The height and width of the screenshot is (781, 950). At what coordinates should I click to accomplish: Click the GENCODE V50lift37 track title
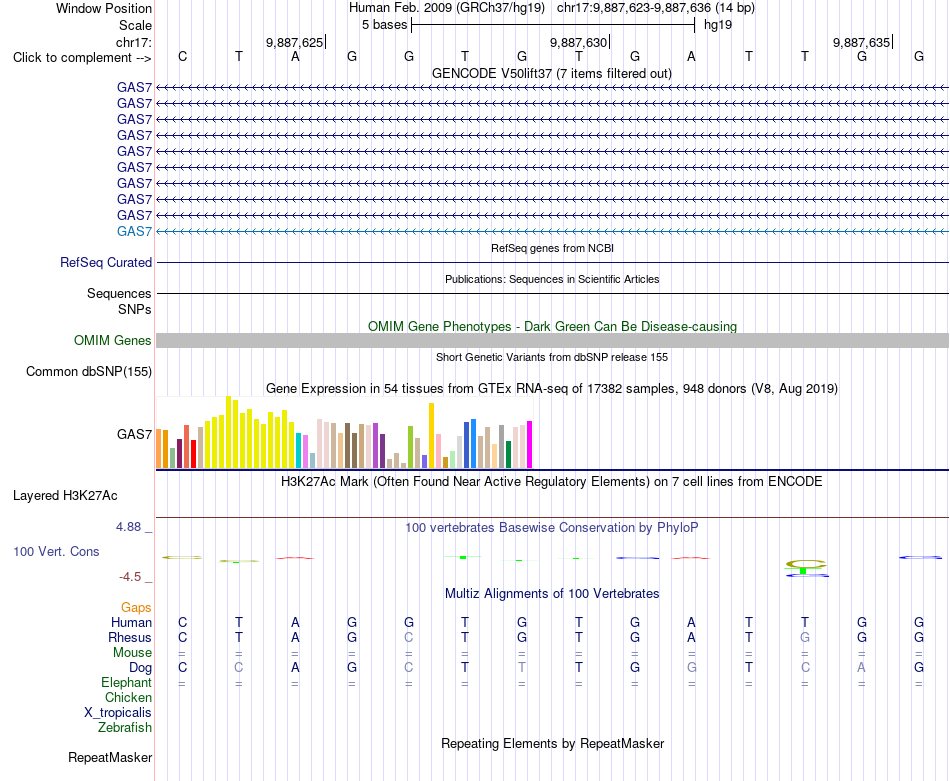[552, 73]
